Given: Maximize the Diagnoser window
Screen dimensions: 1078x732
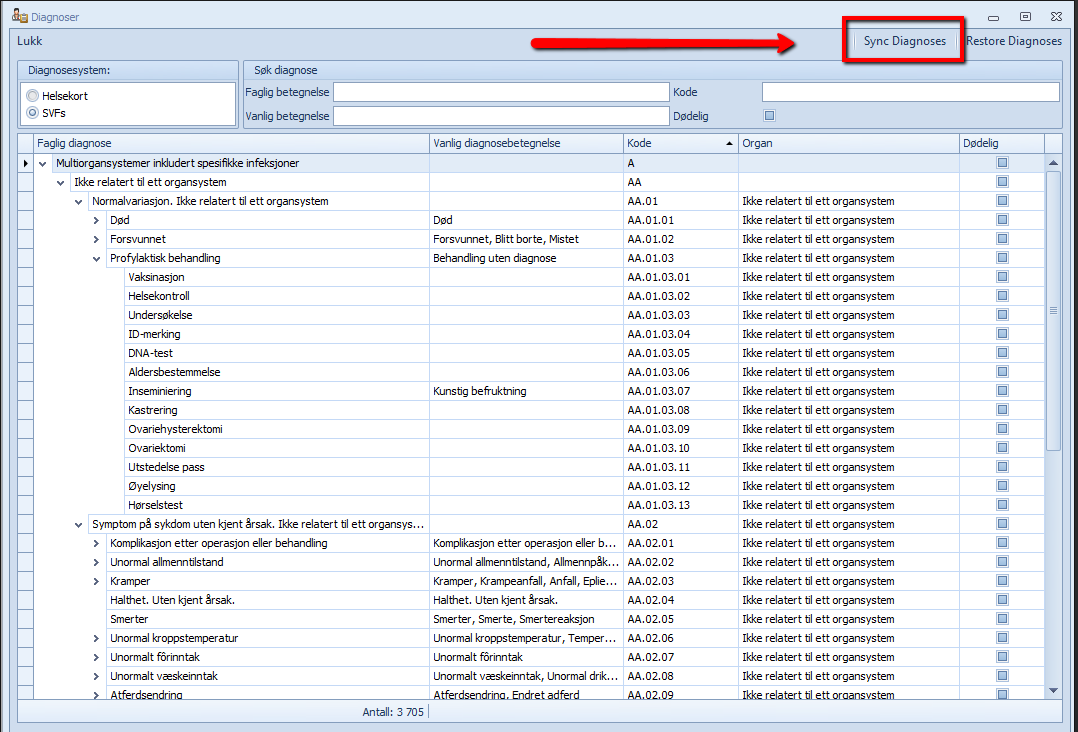Looking at the screenshot, I should pos(1025,17).
